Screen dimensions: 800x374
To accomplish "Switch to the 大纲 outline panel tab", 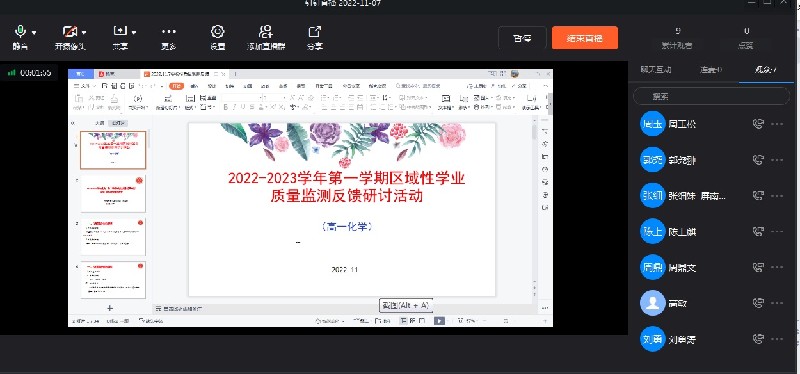I will (x=100, y=123).
